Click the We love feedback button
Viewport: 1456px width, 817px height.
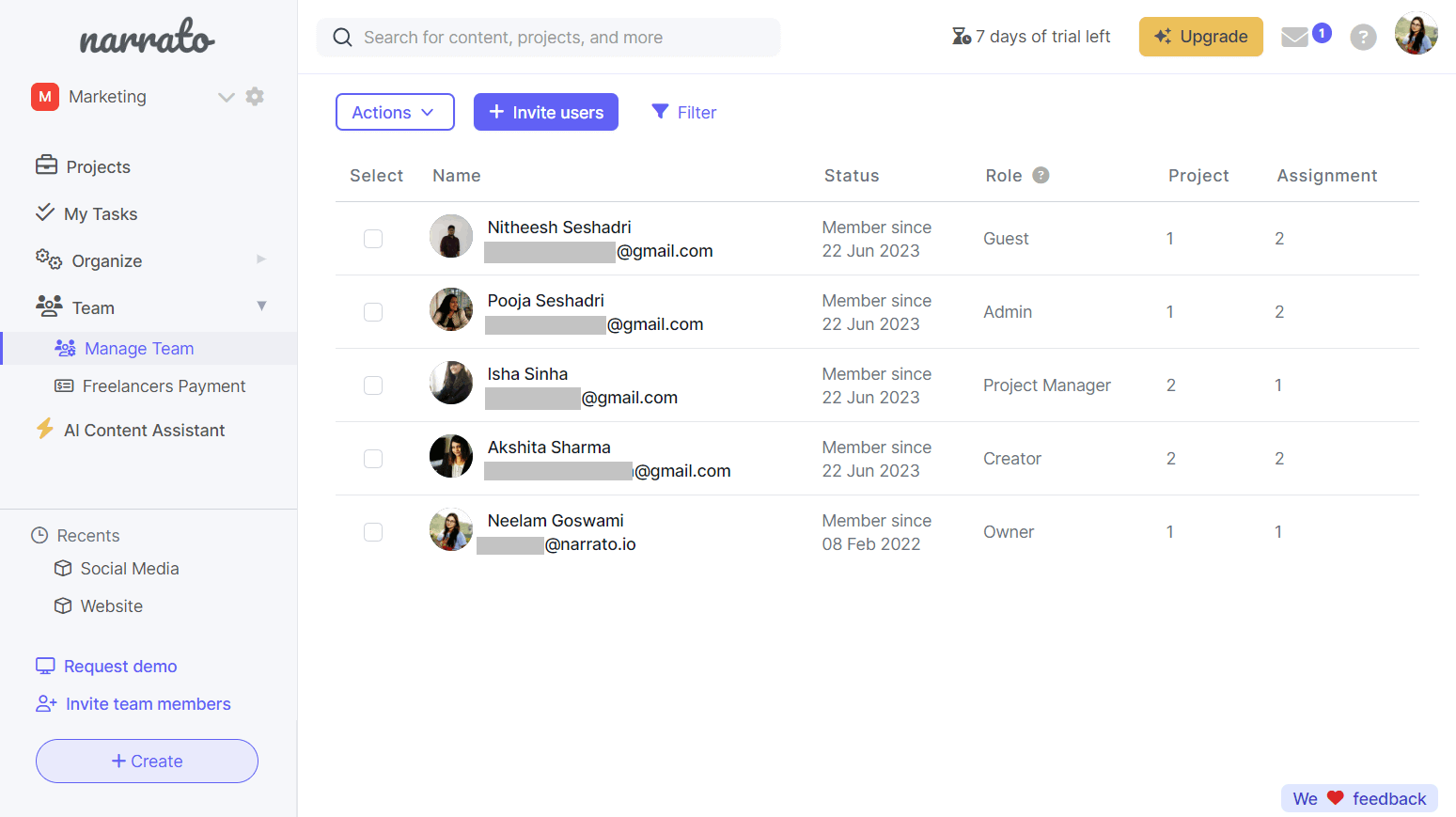(1359, 798)
